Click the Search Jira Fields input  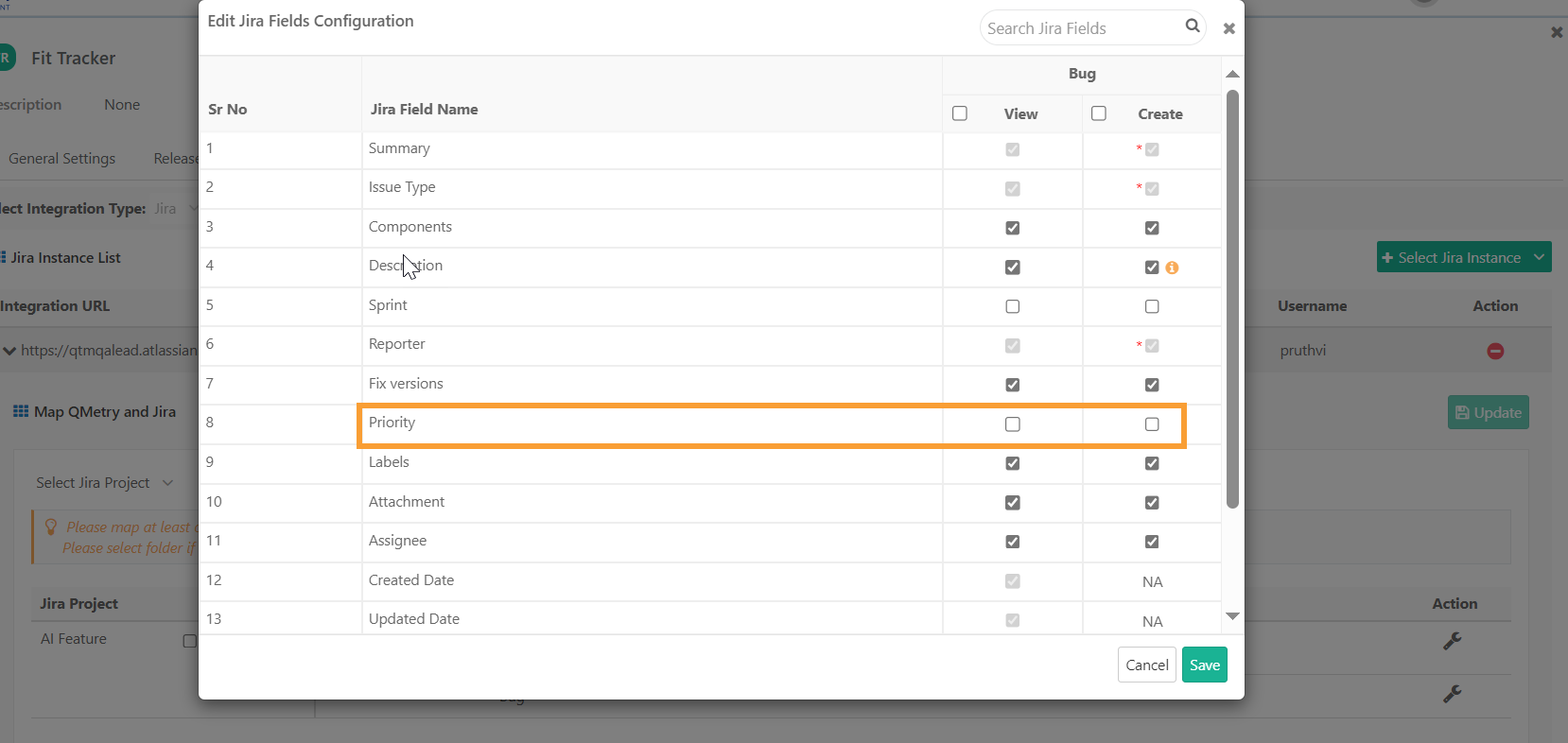click(1078, 28)
